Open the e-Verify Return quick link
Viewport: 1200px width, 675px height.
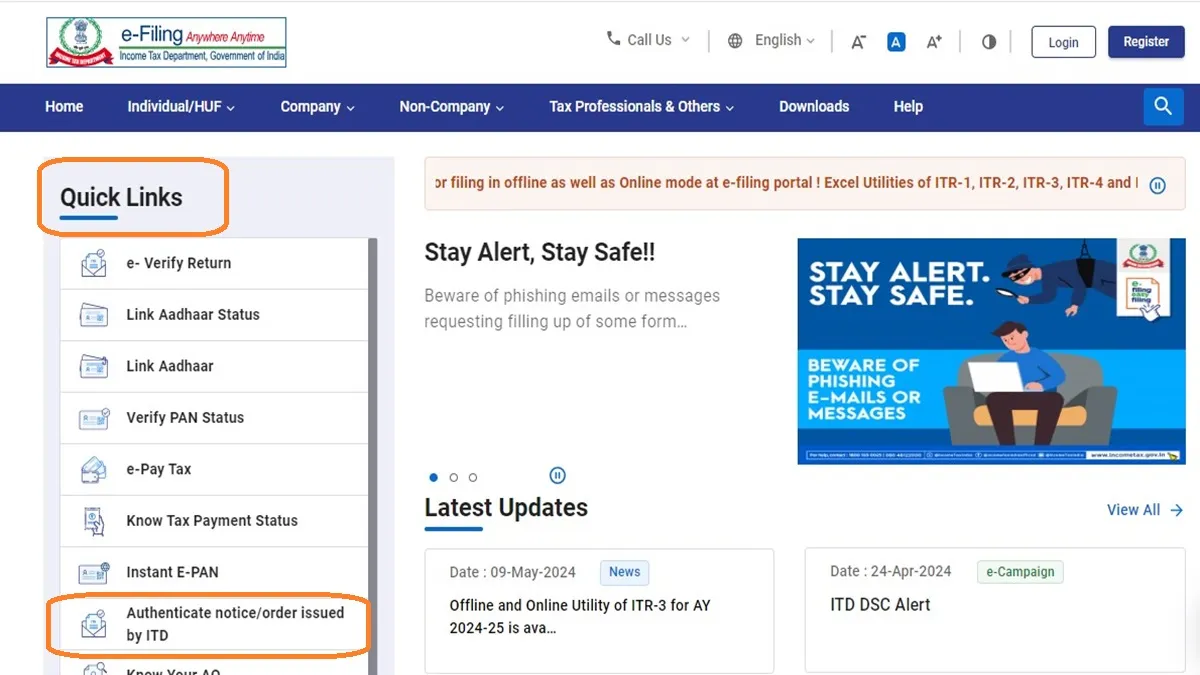click(214, 264)
